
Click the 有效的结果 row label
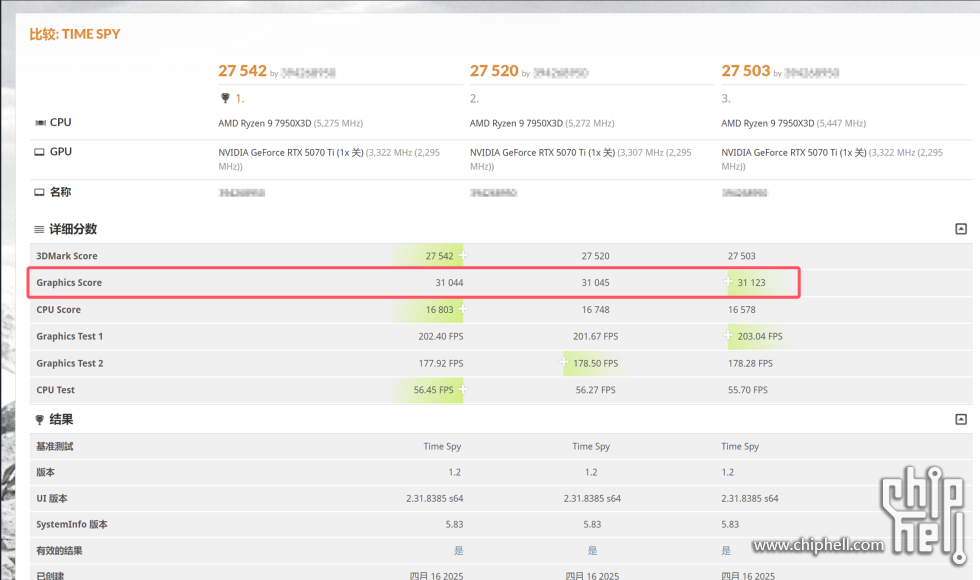[59, 551]
